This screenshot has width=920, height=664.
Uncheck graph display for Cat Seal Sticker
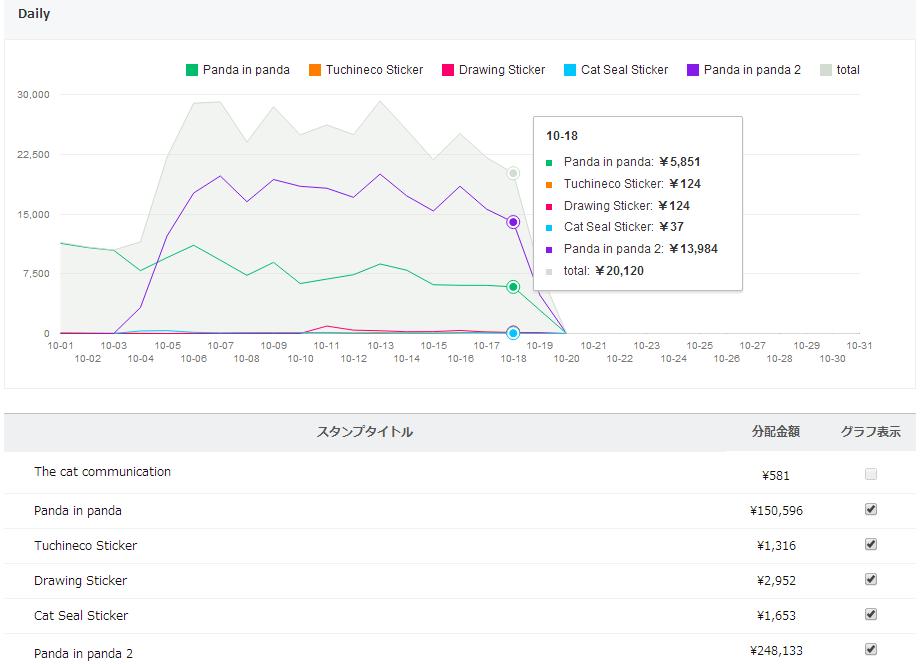coord(871,614)
